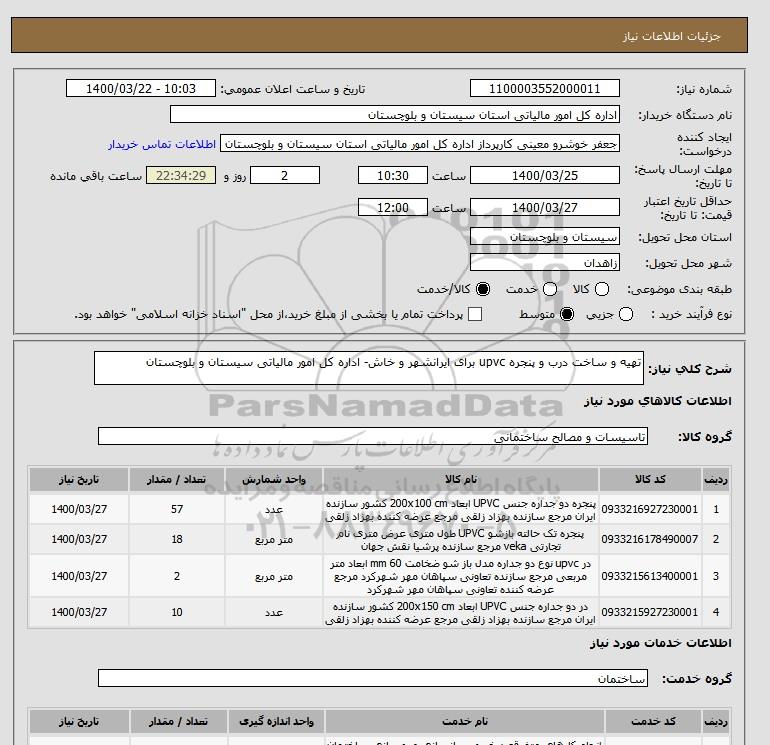Click goods code 0933216927230001
Screen dimensions: 770x745
[650, 510]
